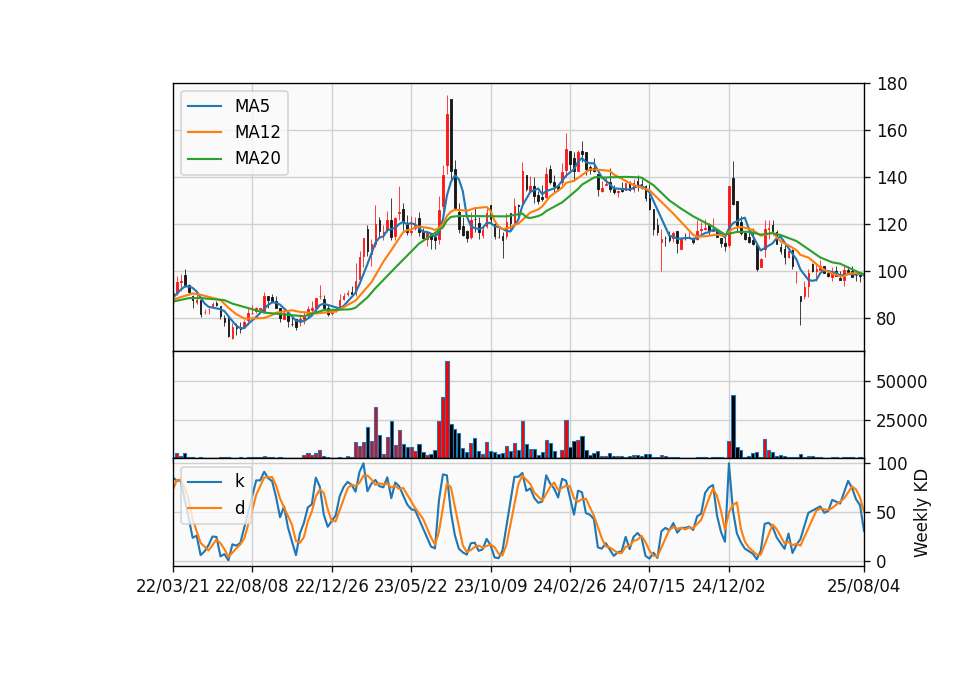
Task: Click the 23/05/22 date tick label
Action: (x=411, y=586)
